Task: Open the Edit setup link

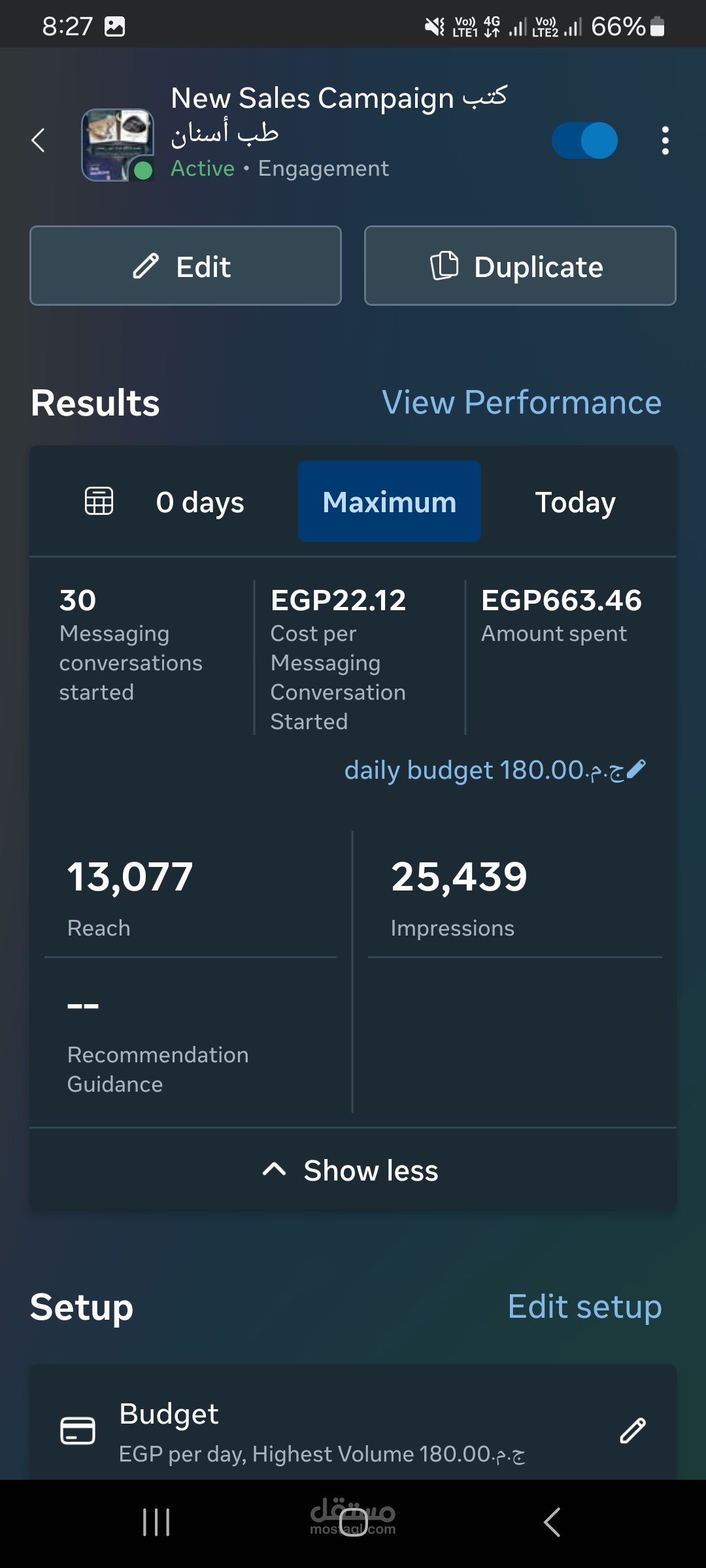Action: point(584,1307)
